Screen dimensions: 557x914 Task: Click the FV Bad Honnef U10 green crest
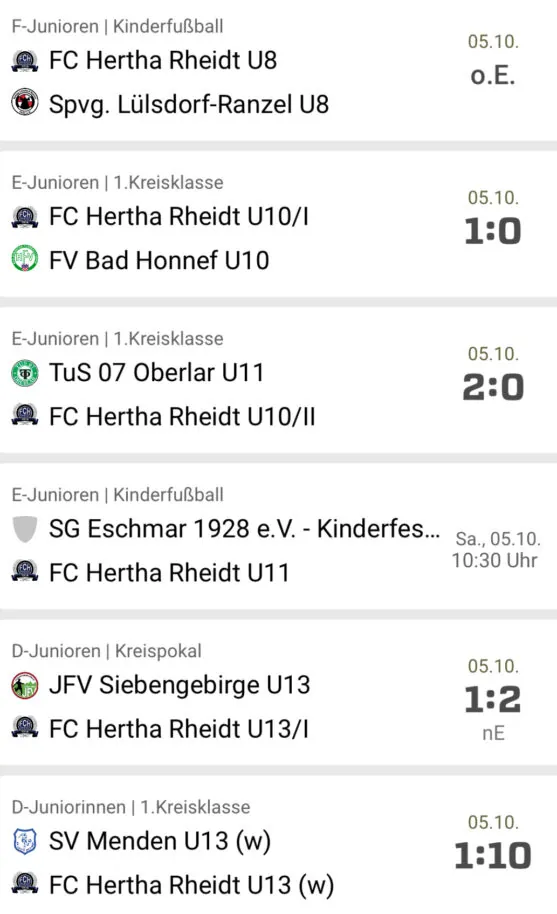coord(25,259)
